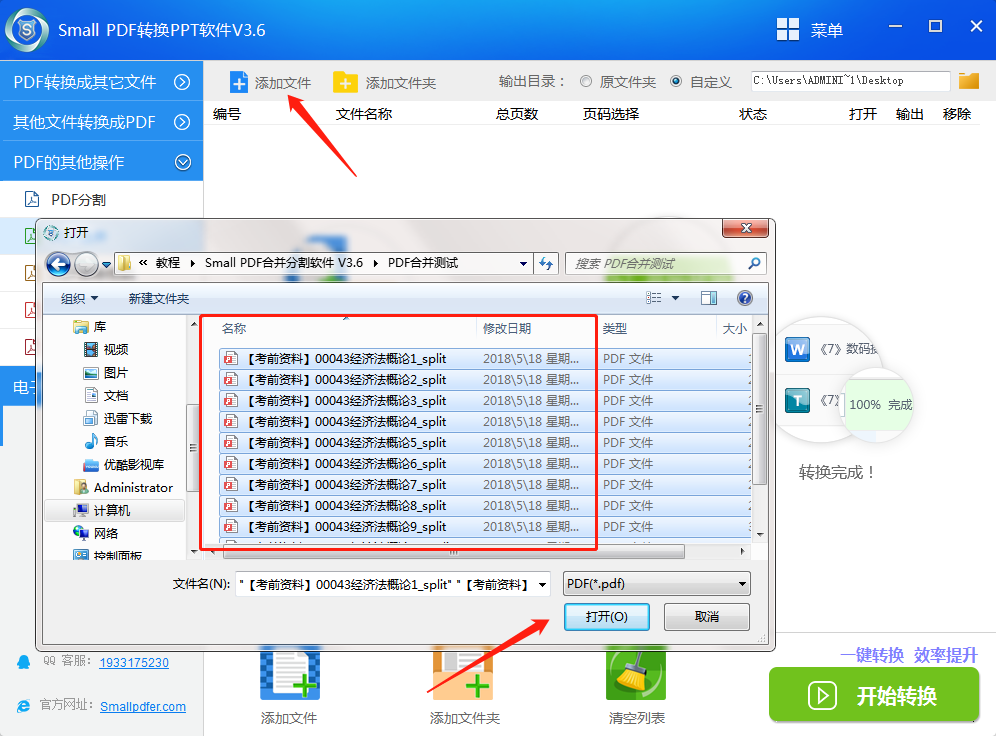
Task: Click the 清空列表 broom icon
Action: pyautogui.click(x=636, y=675)
